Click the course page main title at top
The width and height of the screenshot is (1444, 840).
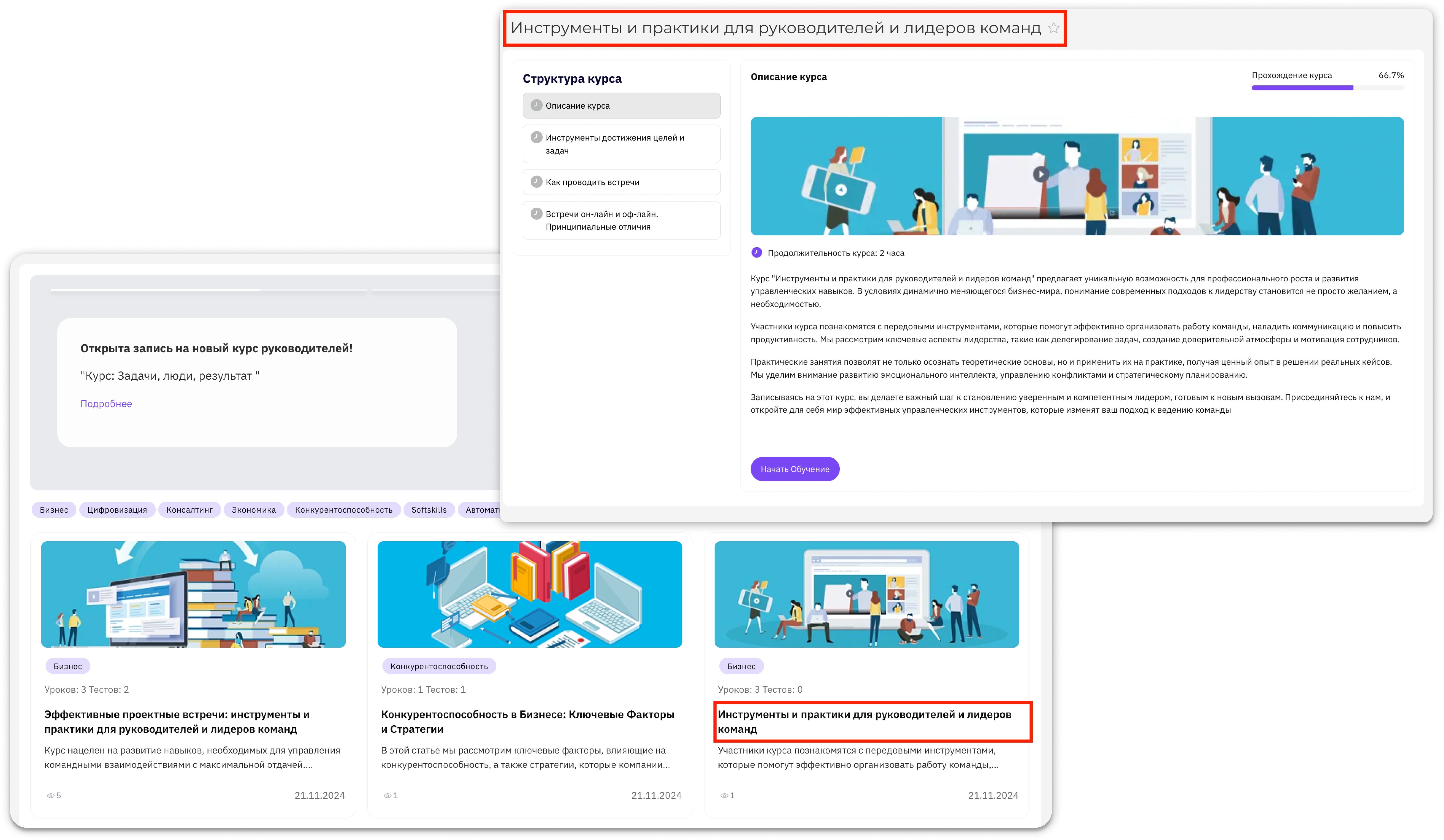point(775,28)
